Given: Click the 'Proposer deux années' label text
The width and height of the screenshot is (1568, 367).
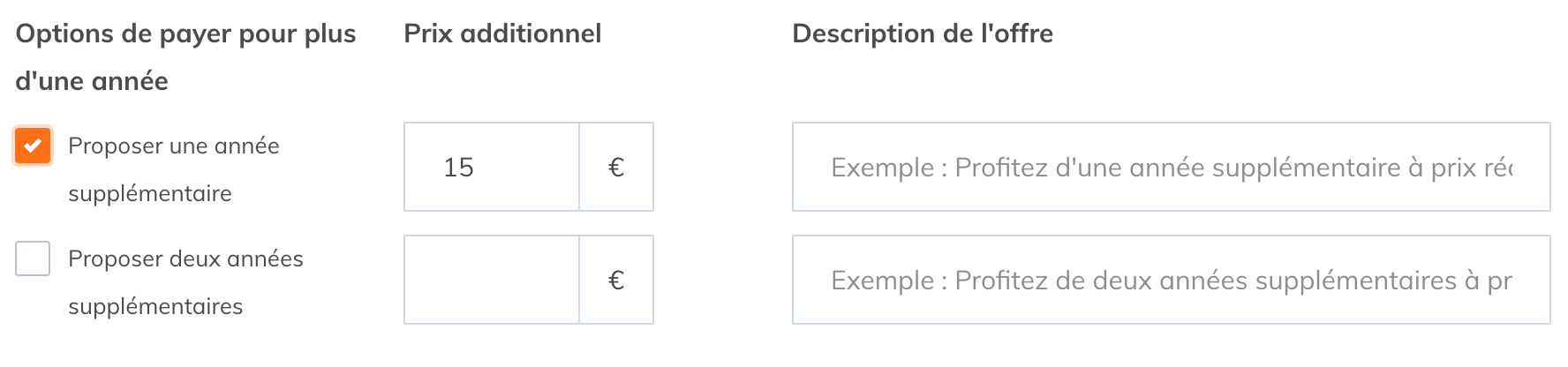Looking at the screenshot, I should 185,258.
